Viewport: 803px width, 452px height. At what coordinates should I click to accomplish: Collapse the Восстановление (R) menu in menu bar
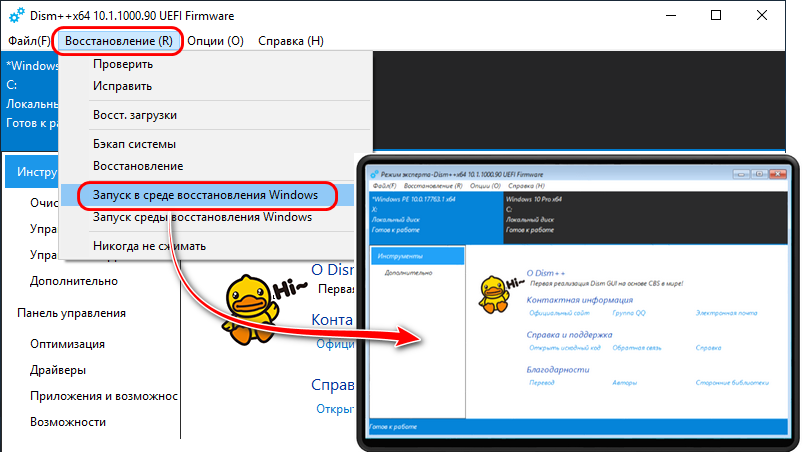point(118,41)
